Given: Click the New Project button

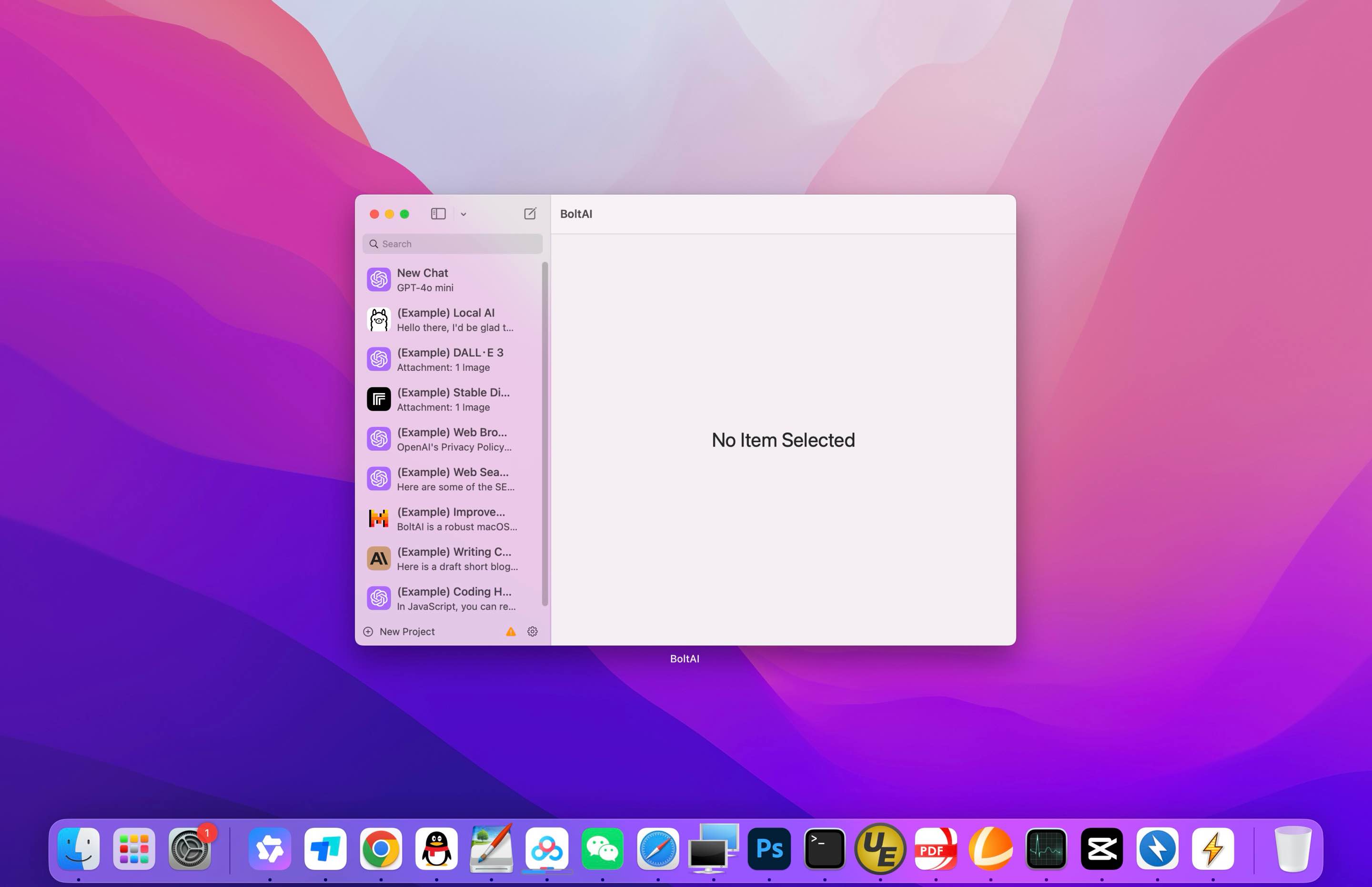Looking at the screenshot, I should pyautogui.click(x=400, y=631).
